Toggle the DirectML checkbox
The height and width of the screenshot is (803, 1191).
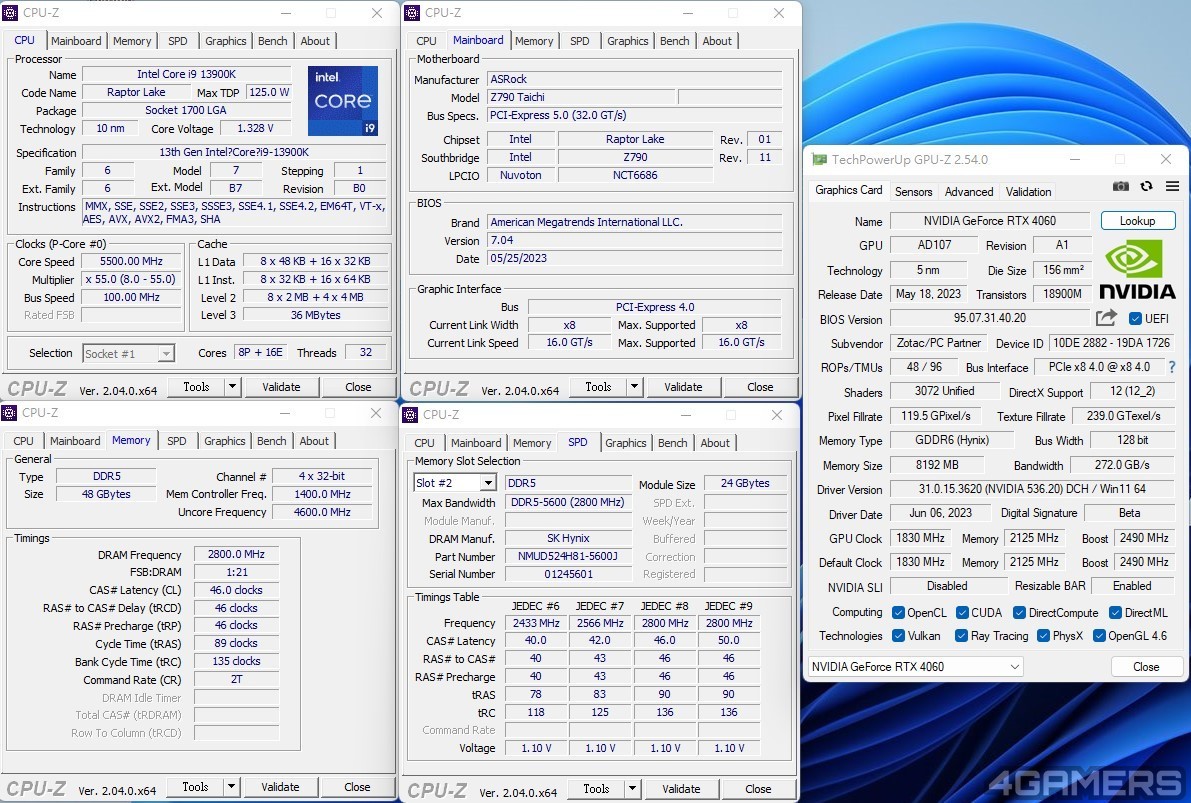click(1115, 612)
